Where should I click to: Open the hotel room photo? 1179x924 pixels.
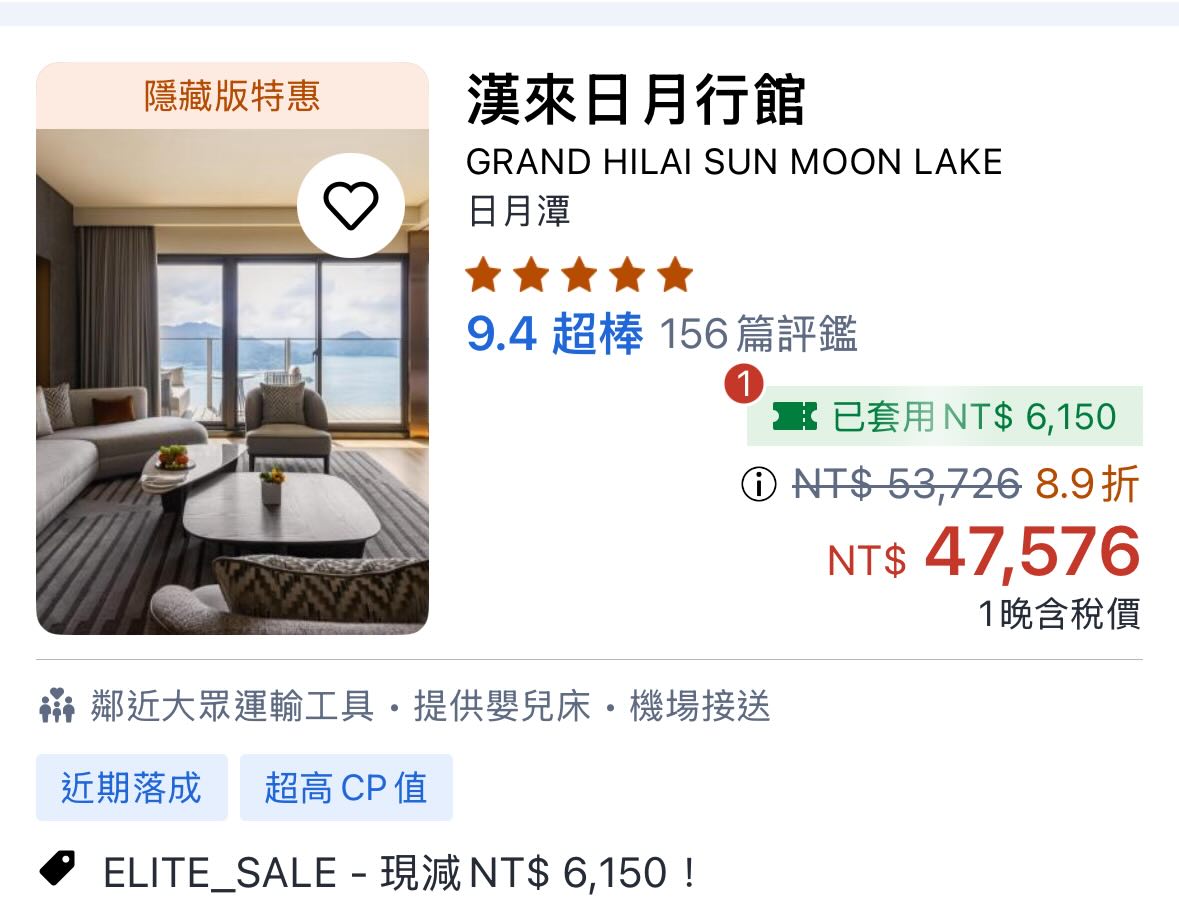(232, 420)
